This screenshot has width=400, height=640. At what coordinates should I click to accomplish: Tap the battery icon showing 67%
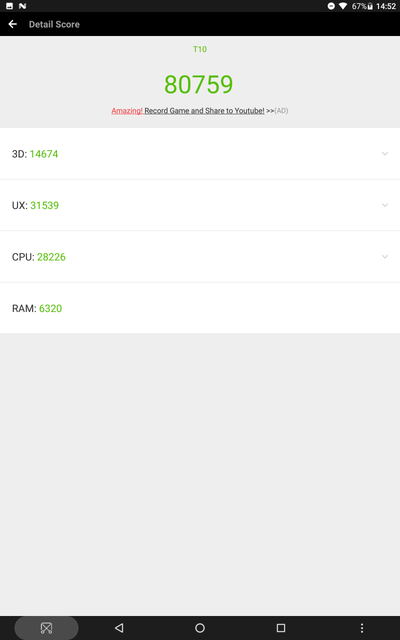[x=370, y=6]
